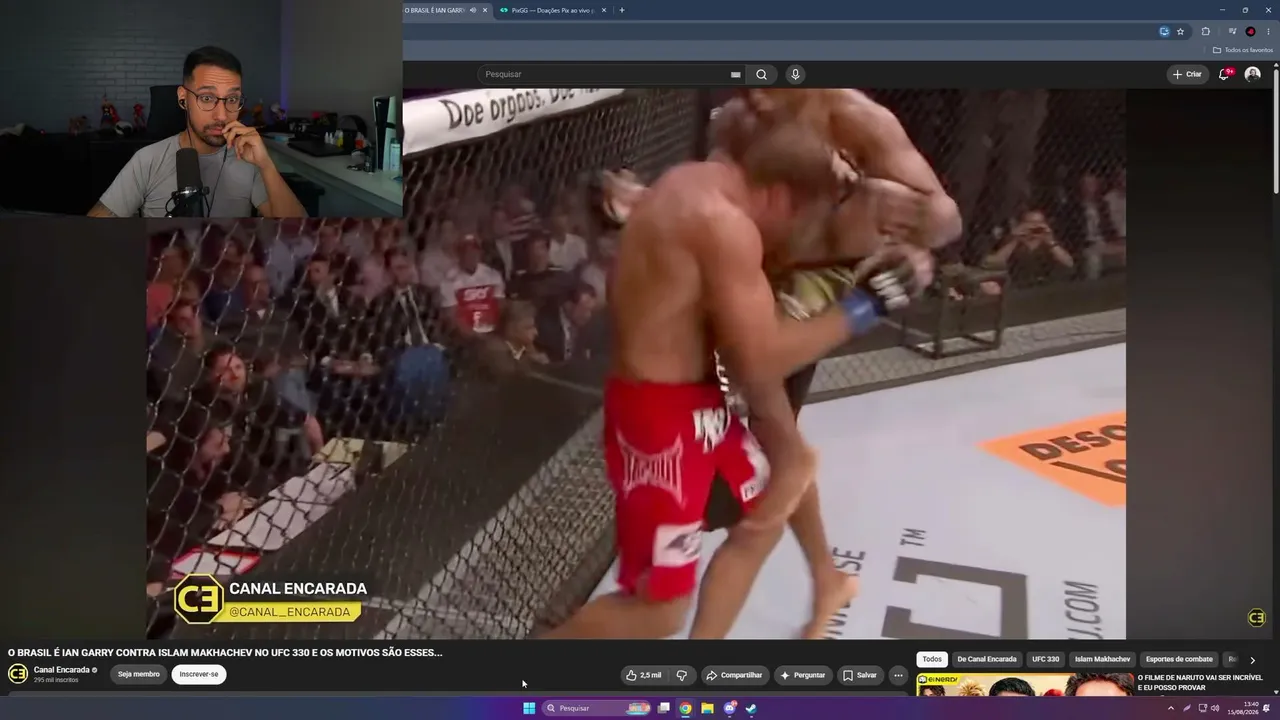Mute the YouTube tab via speaker icon

coord(473,10)
